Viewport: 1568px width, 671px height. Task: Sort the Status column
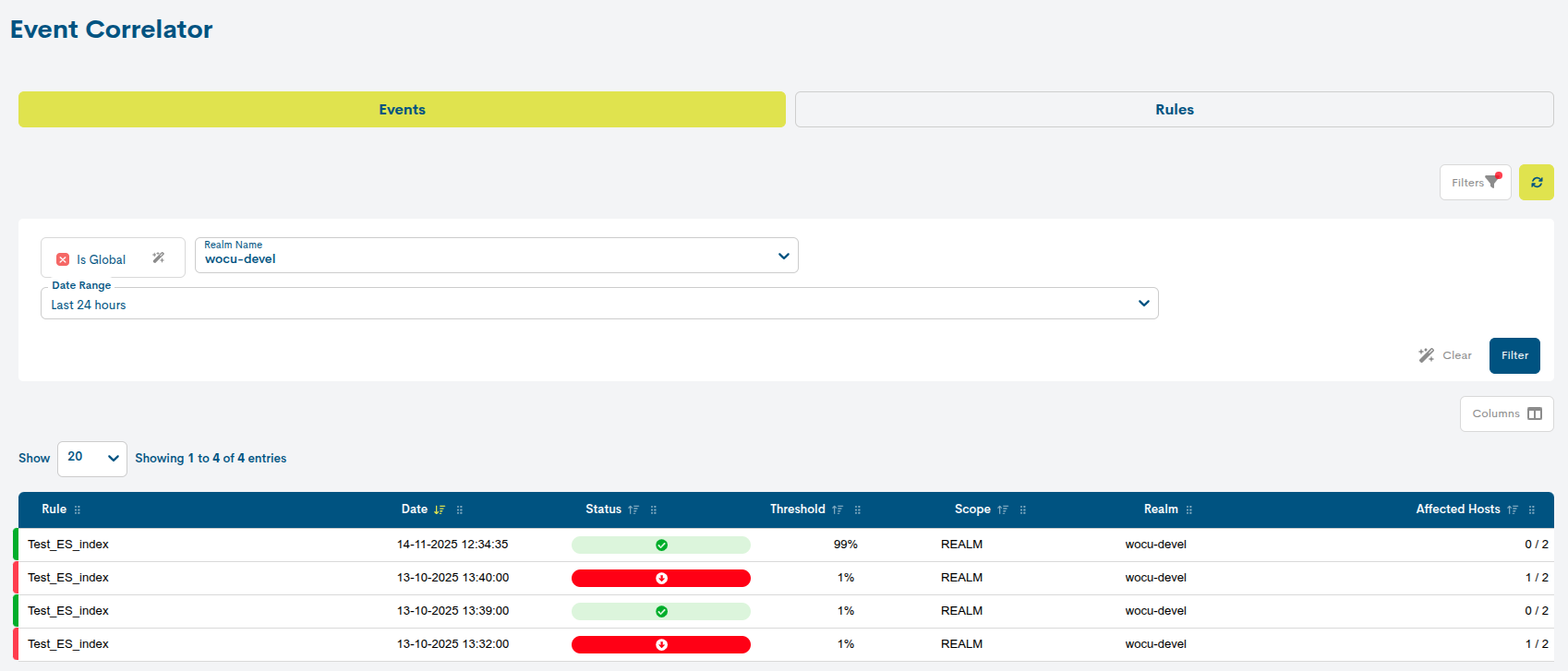click(633, 509)
